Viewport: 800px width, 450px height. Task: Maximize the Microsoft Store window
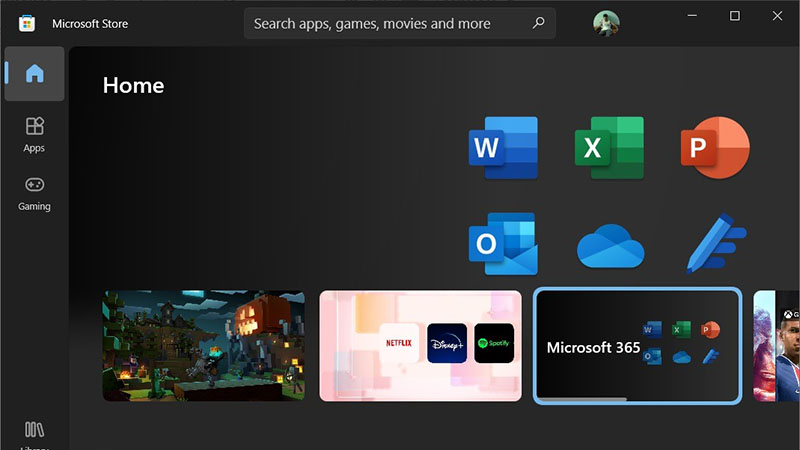(735, 16)
